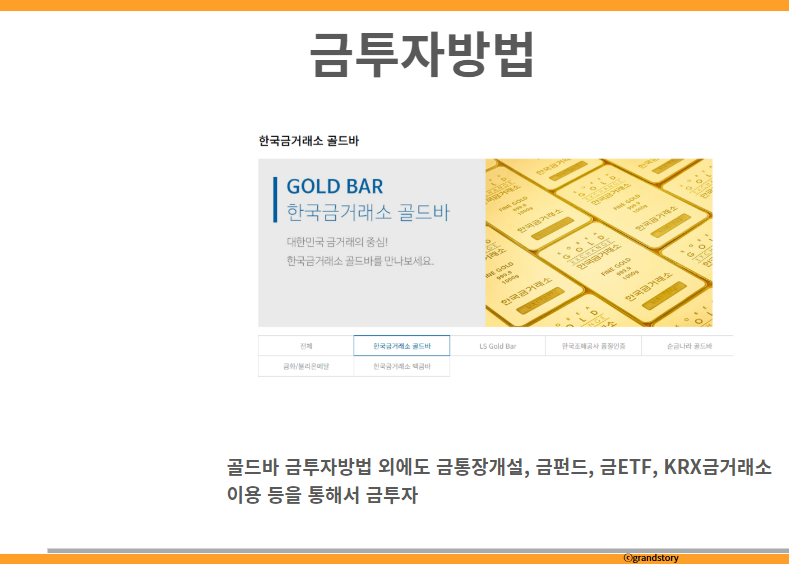The image size is (789, 564).
Task: Select the 순금나라 골드바 tab
Action: click(687, 346)
